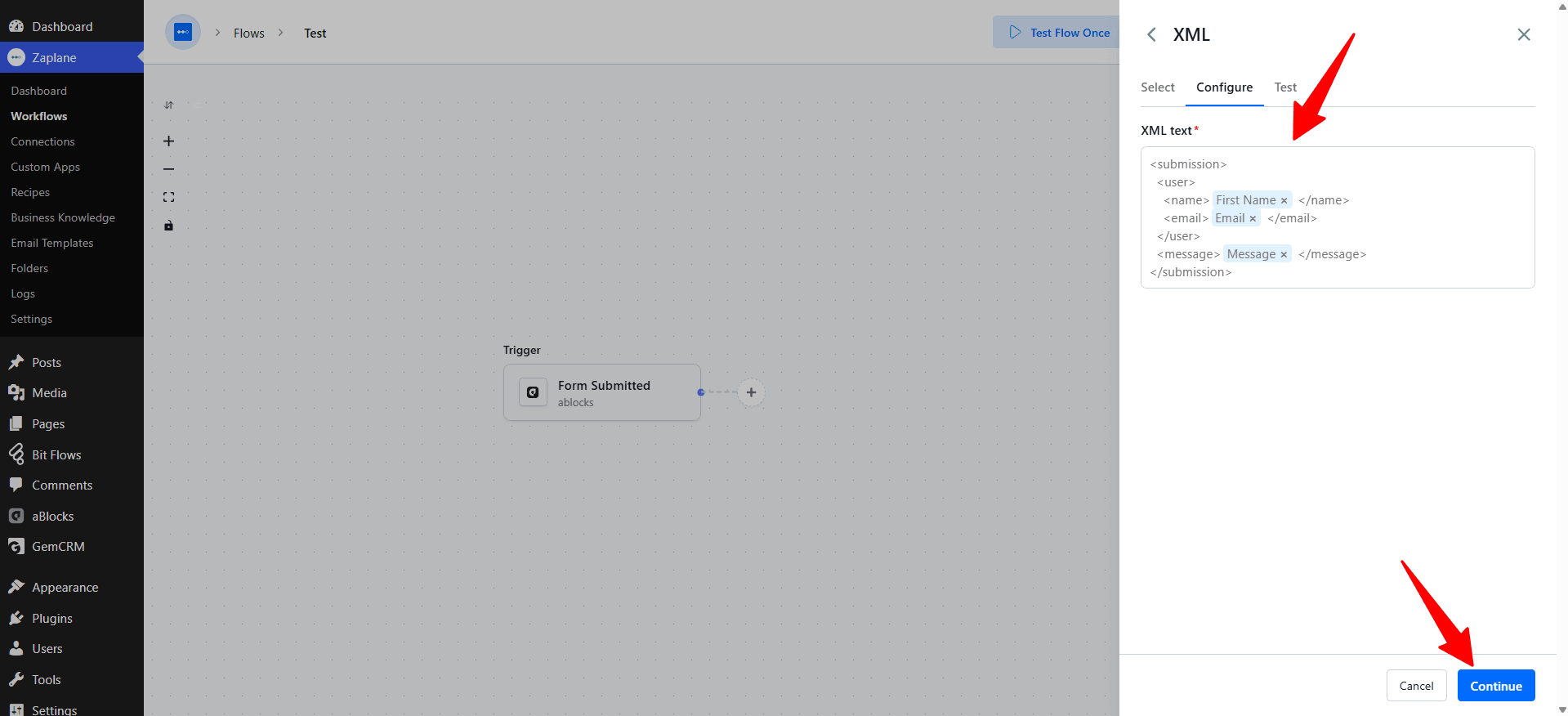1568x716 pixels.
Task: Open Logs in Zaplane submenu
Action: click(x=23, y=293)
